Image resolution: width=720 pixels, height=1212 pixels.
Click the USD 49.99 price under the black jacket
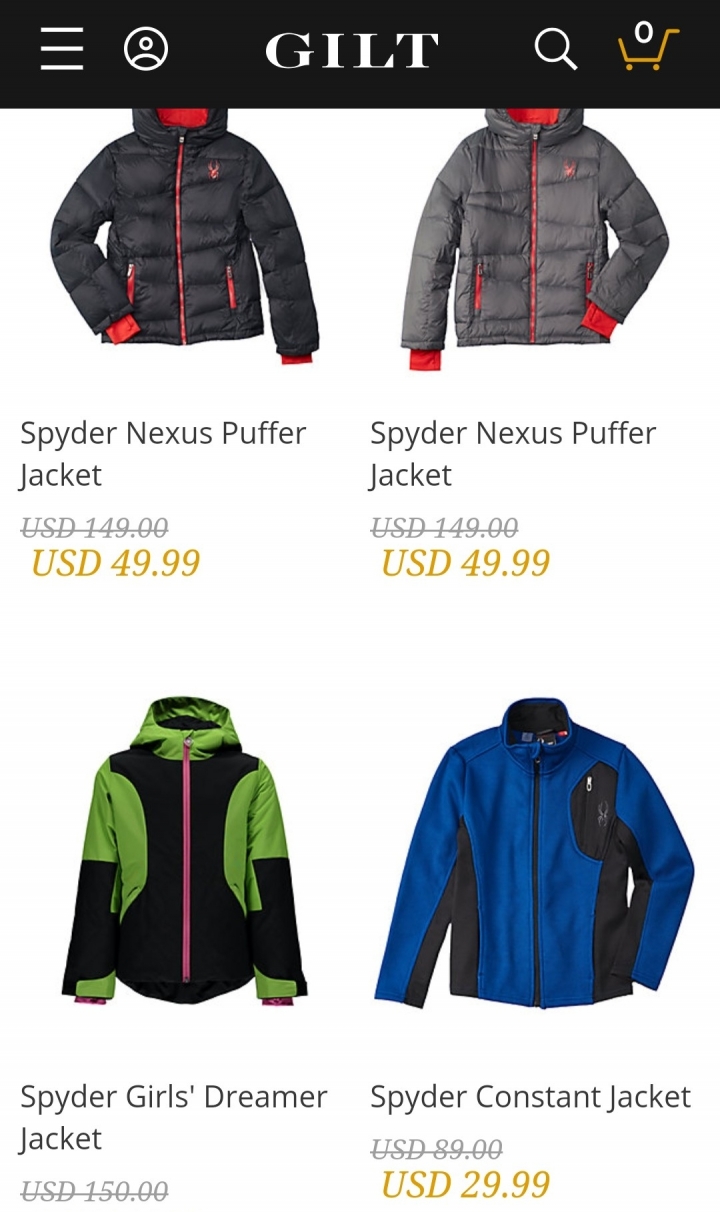[x=115, y=563]
